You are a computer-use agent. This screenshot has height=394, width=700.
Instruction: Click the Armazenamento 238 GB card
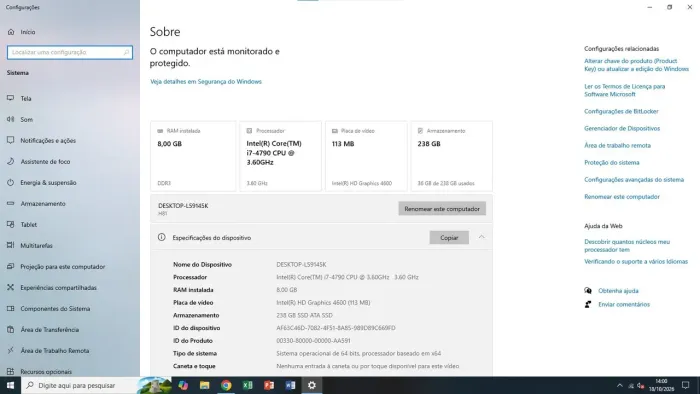coord(451,156)
